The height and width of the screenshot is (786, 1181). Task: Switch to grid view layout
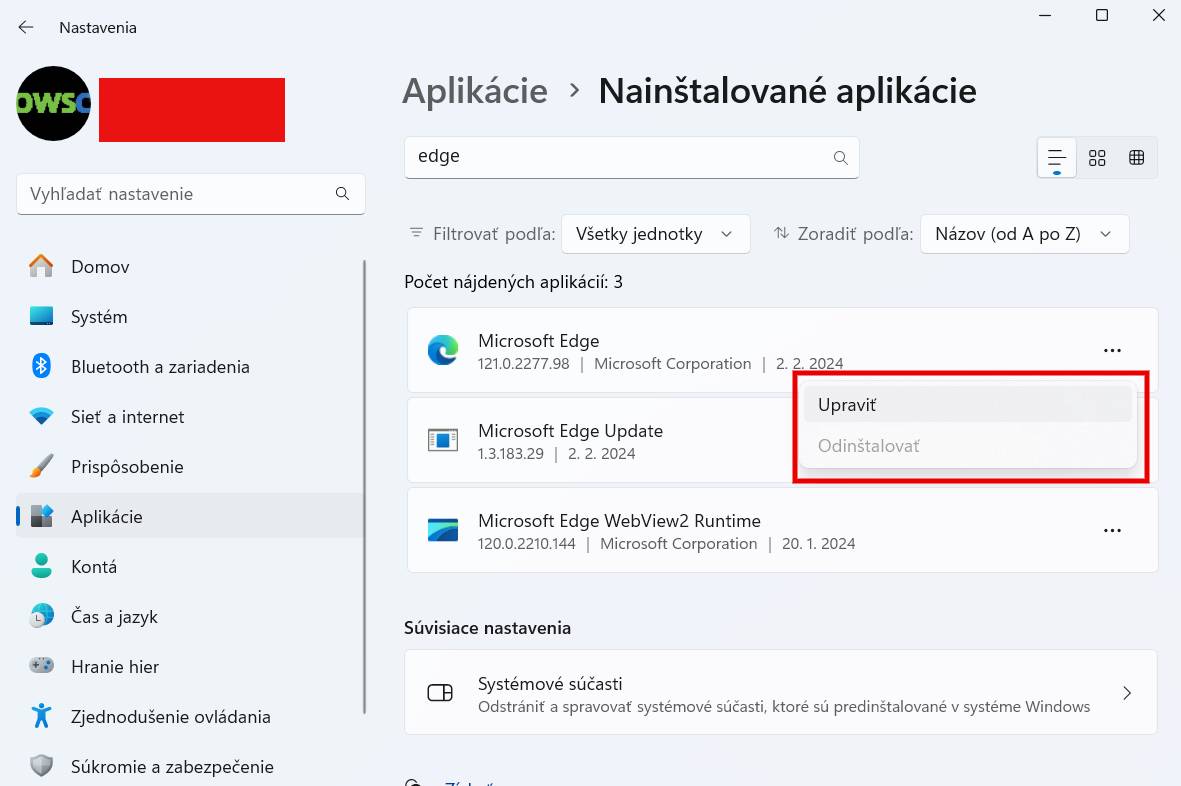click(x=1097, y=158)
